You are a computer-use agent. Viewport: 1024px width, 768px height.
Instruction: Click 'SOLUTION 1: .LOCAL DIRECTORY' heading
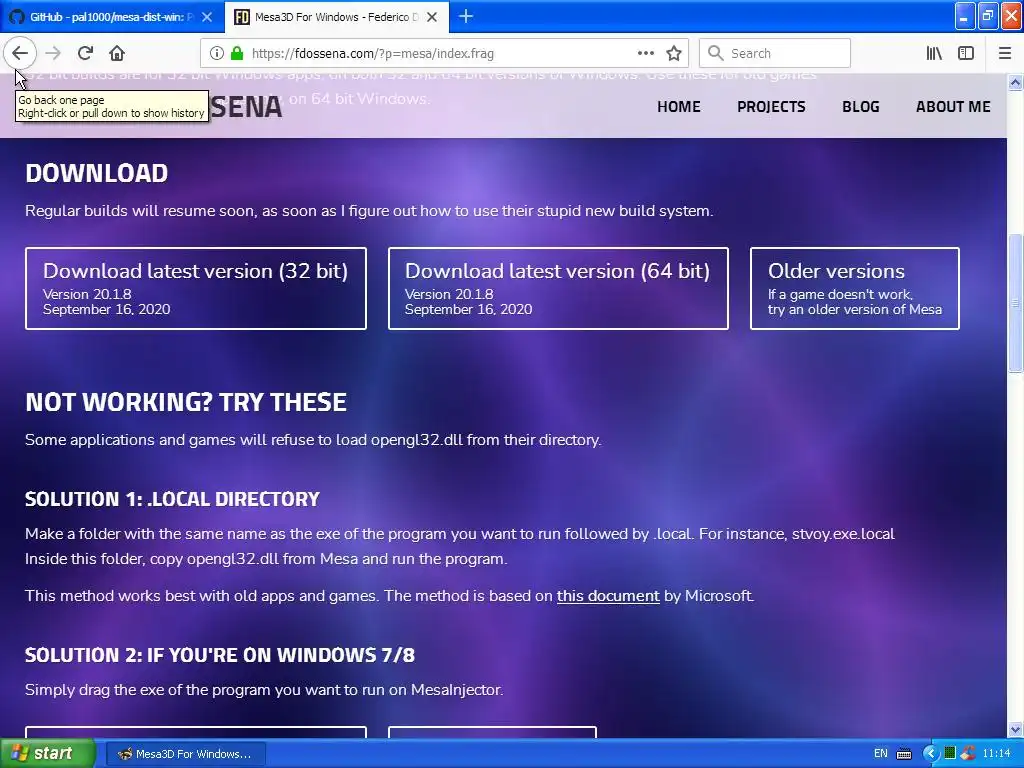click(172, 499)
